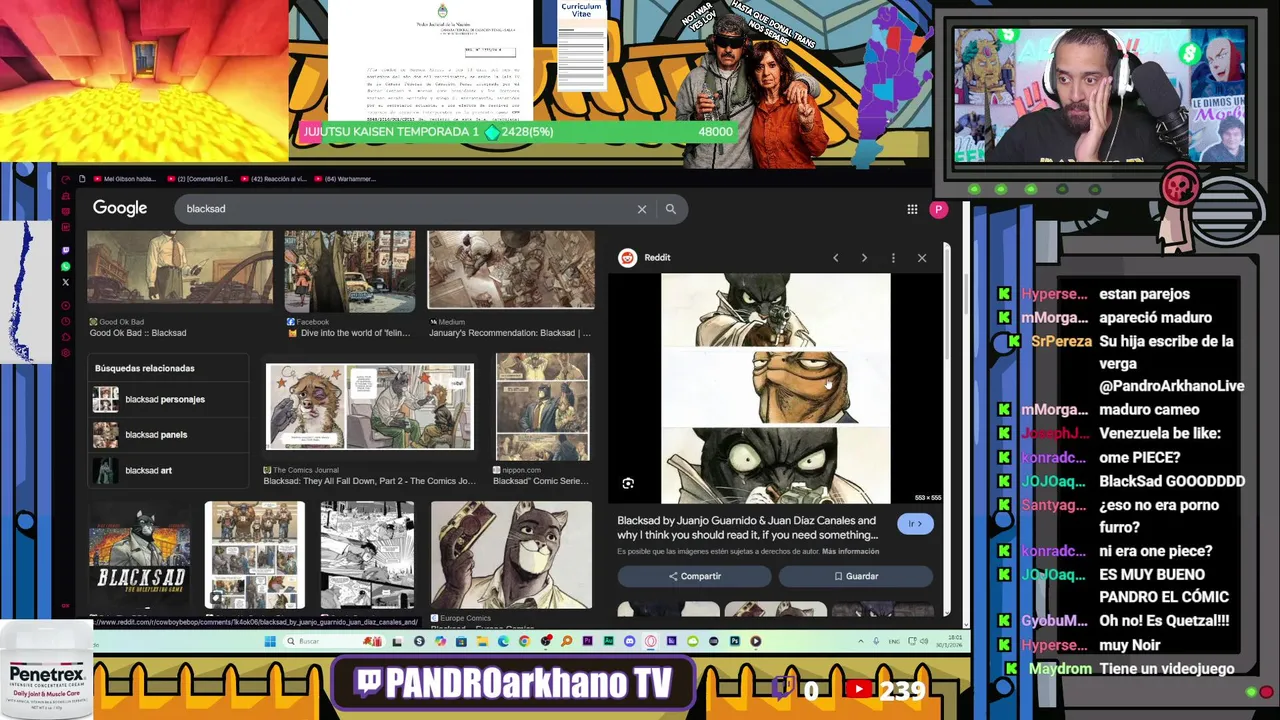1280x720 pixels.
Task: Open Adobe Premiere from the taskbar
Action: click(x=588, y=641)
